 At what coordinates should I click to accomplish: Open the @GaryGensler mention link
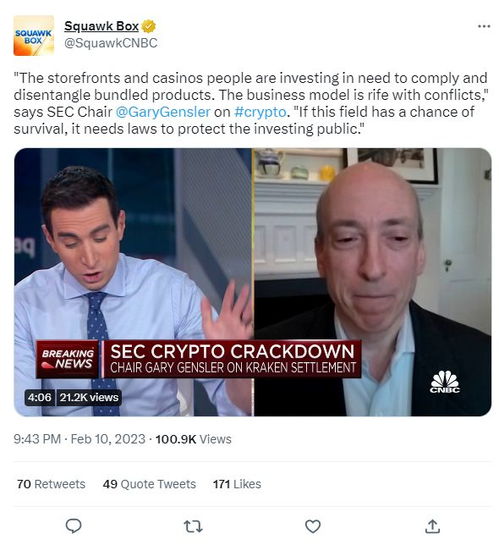pos(163,112)
